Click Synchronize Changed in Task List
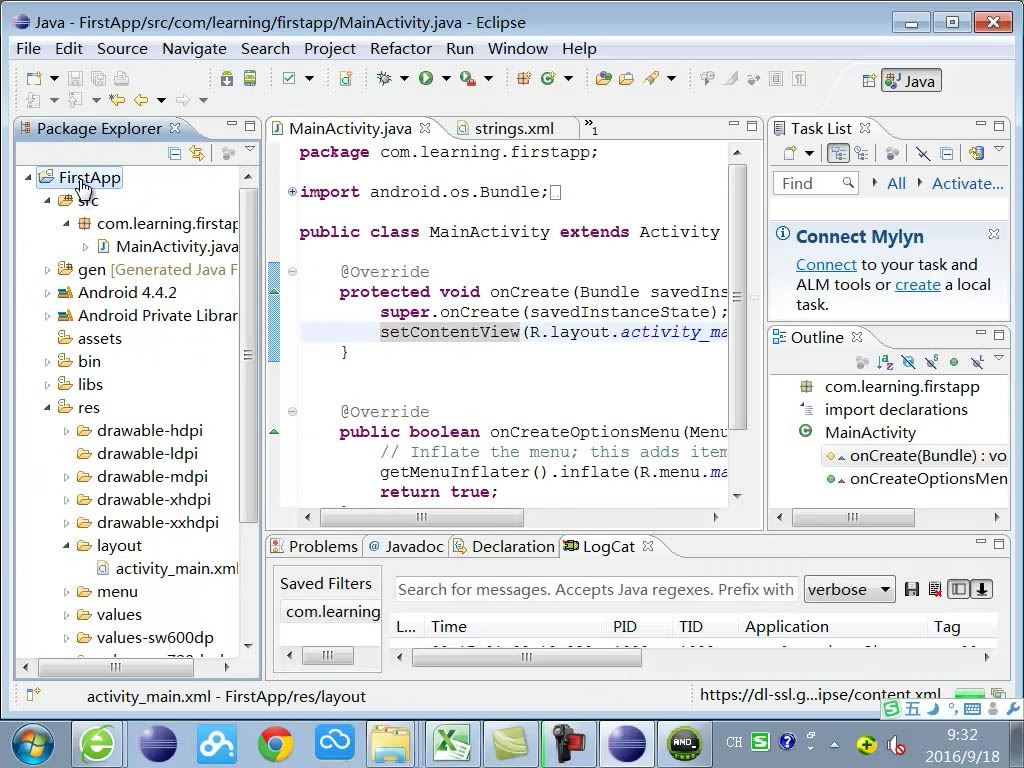The width and height of the screenshot is (1024, 768). [x=976, y=153]
